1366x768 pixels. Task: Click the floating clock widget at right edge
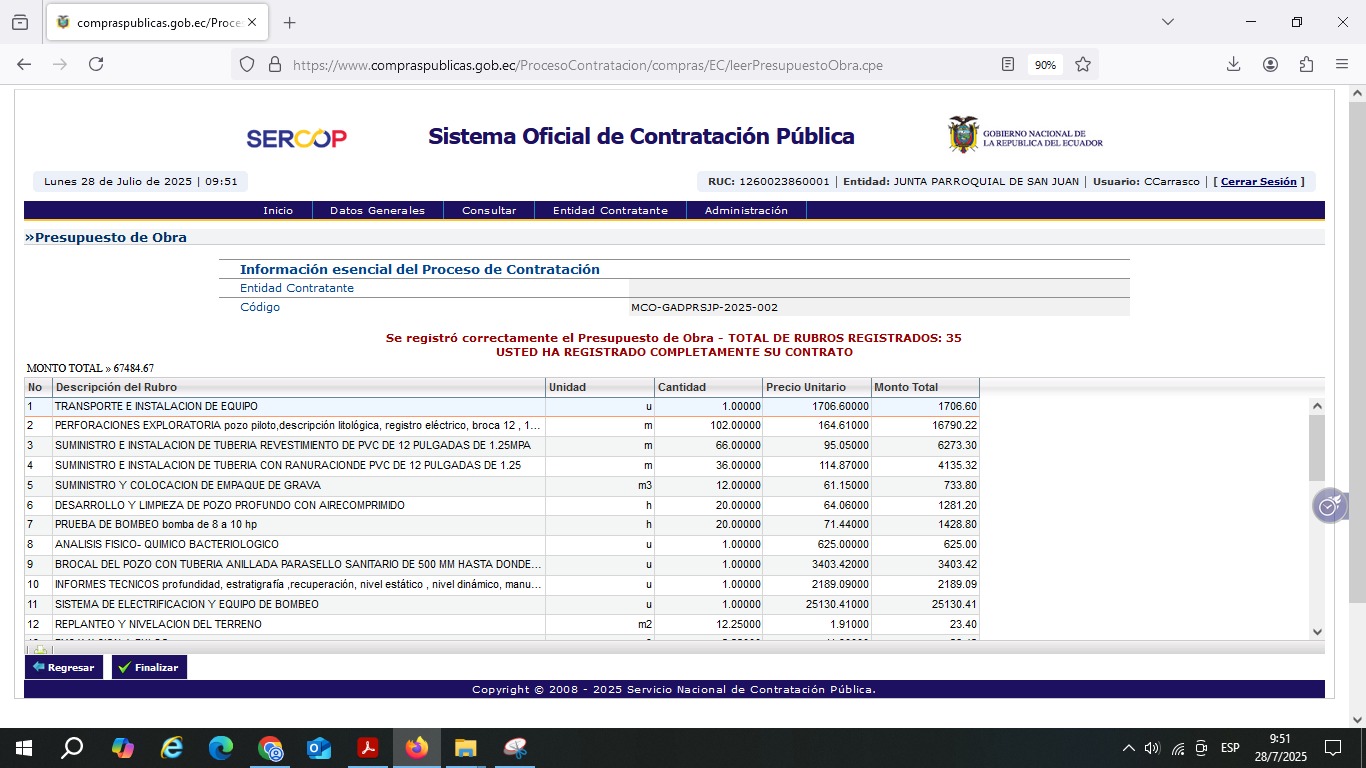[x=1329, y=507]
